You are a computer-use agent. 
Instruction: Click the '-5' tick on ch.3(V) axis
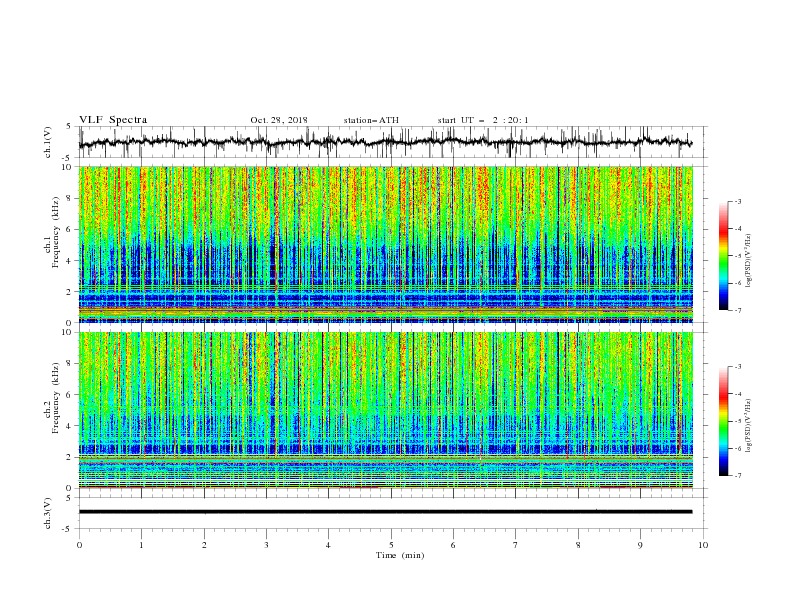pyautogui.click(x=67, y=529)
